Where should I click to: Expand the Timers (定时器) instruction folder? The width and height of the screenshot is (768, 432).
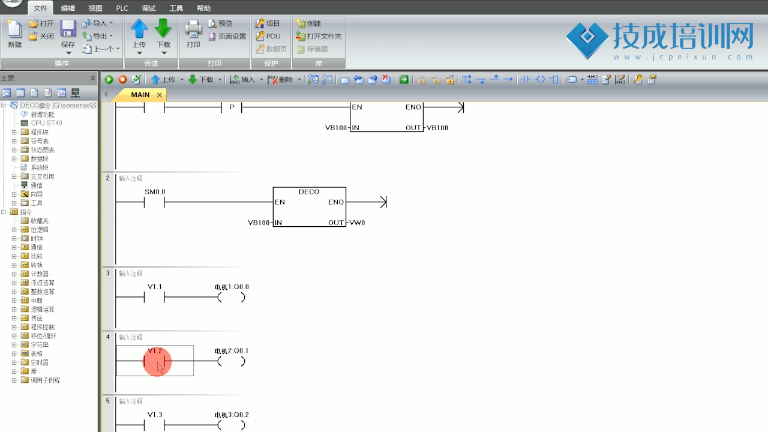click(x=14, y=362)
